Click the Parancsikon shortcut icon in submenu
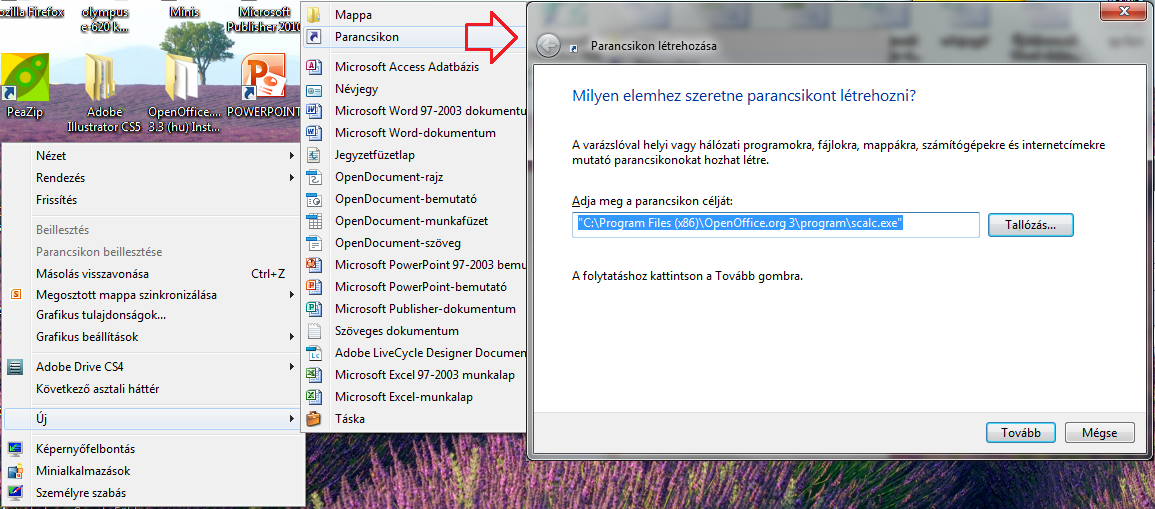This screenshot has height=509, width=1155. (x=315, y=36)
